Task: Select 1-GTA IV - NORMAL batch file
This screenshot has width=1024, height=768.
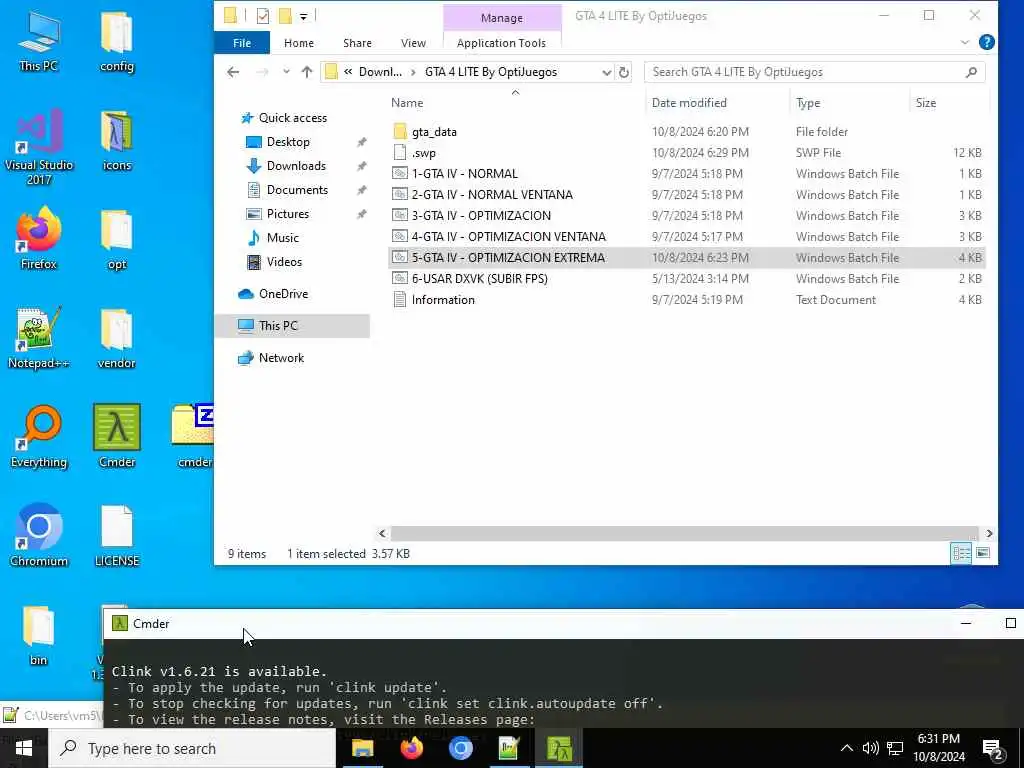Action: click(686, 174)
